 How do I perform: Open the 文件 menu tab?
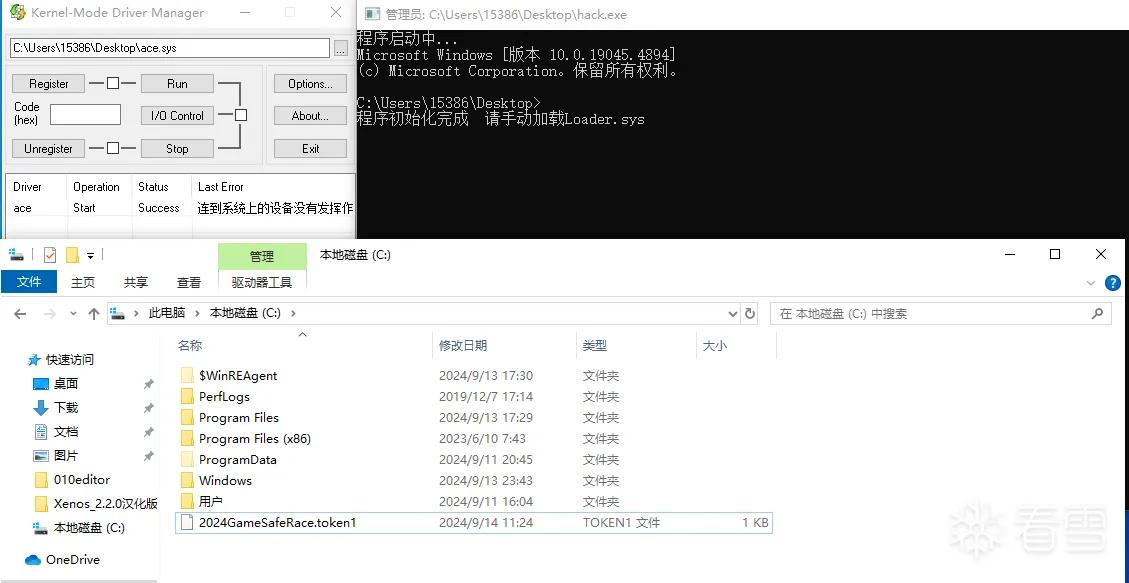click(29, 282)
